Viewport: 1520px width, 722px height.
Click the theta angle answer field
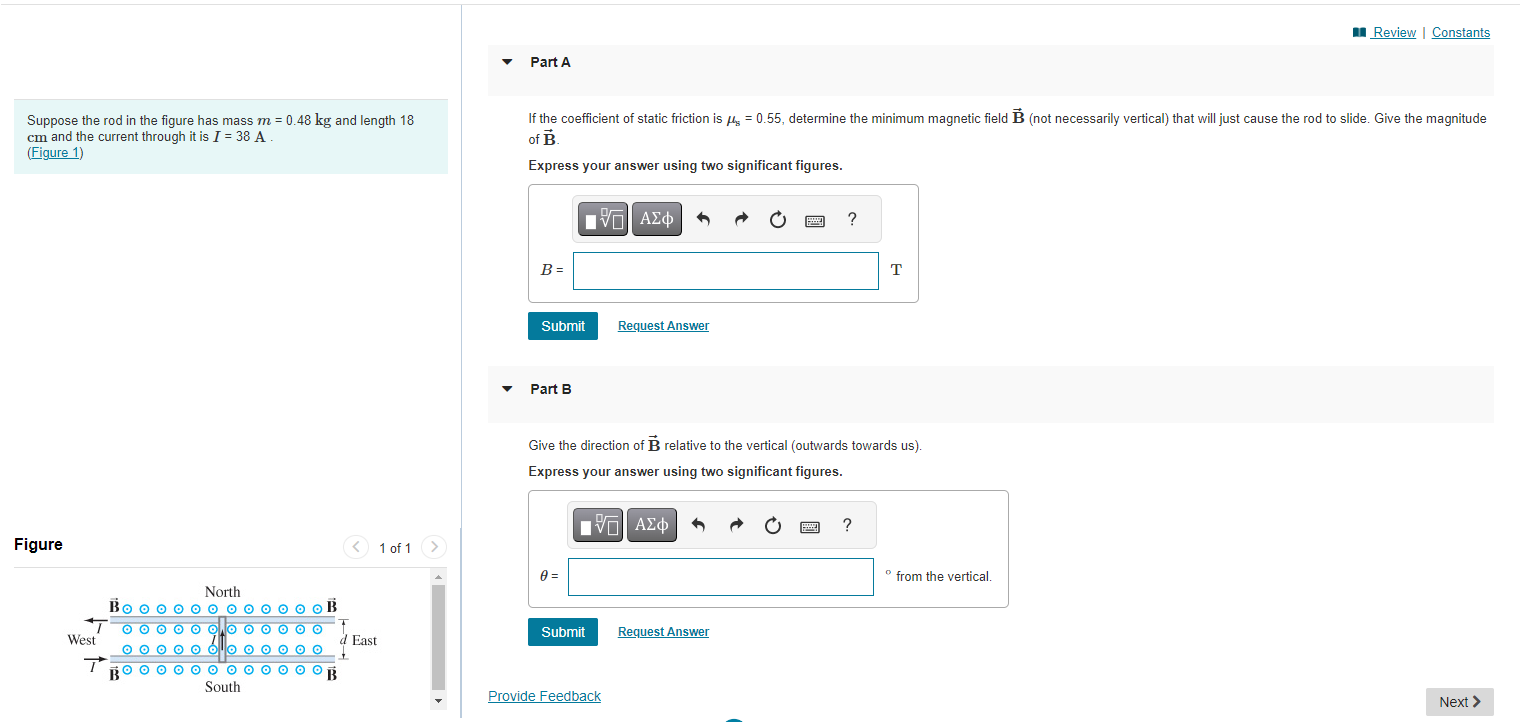point(721,576)
